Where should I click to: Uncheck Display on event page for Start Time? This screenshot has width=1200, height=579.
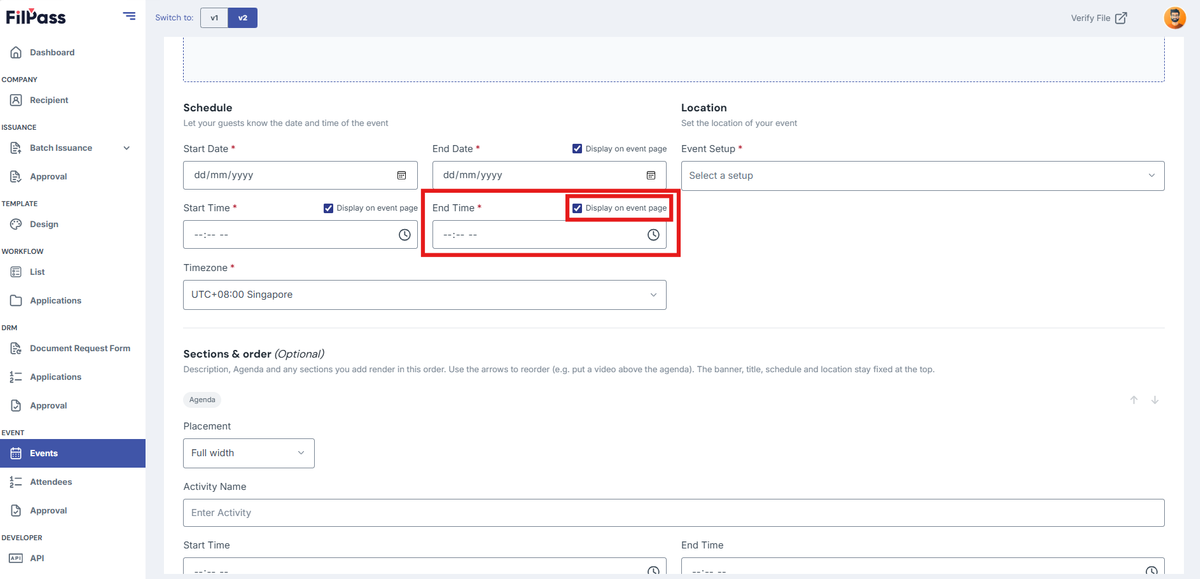(x=328, y=208)
